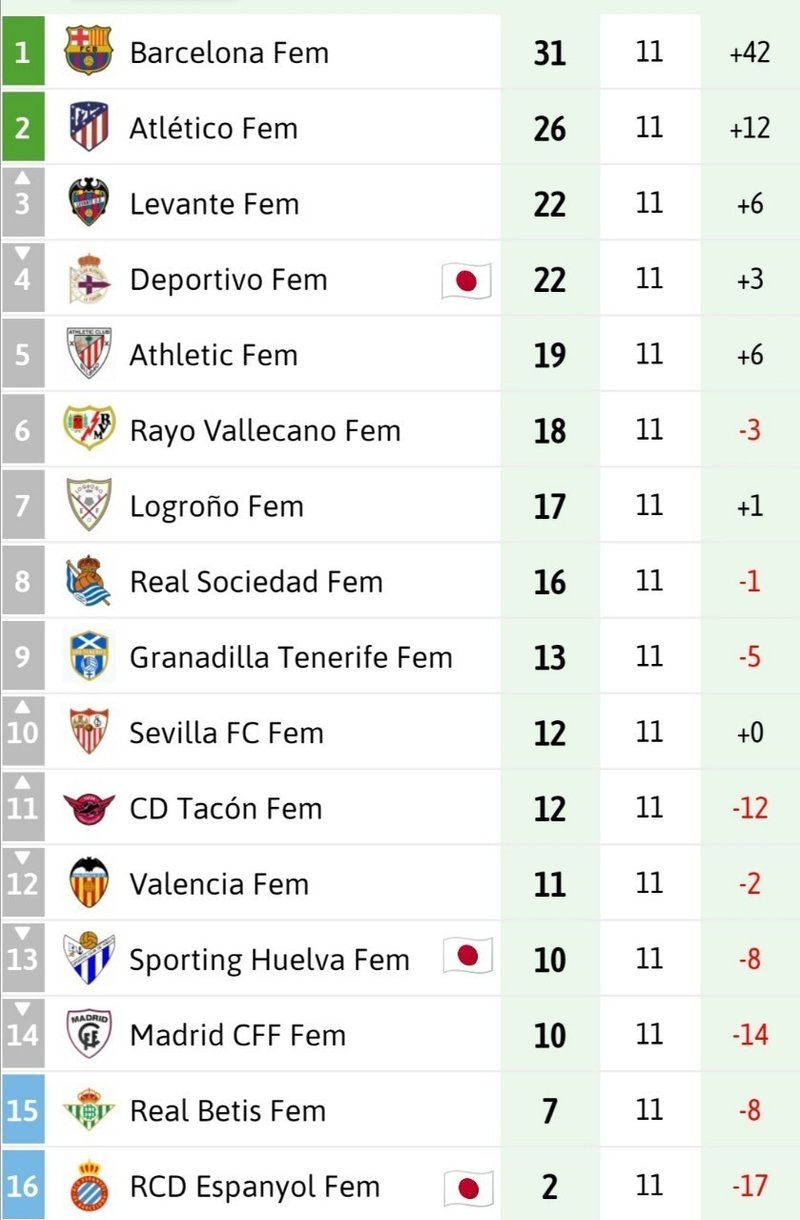This screenshot has height=1220, width=800.
Task: Open the Sevilla FC Fem team link
Action: (x=227, y=733)
